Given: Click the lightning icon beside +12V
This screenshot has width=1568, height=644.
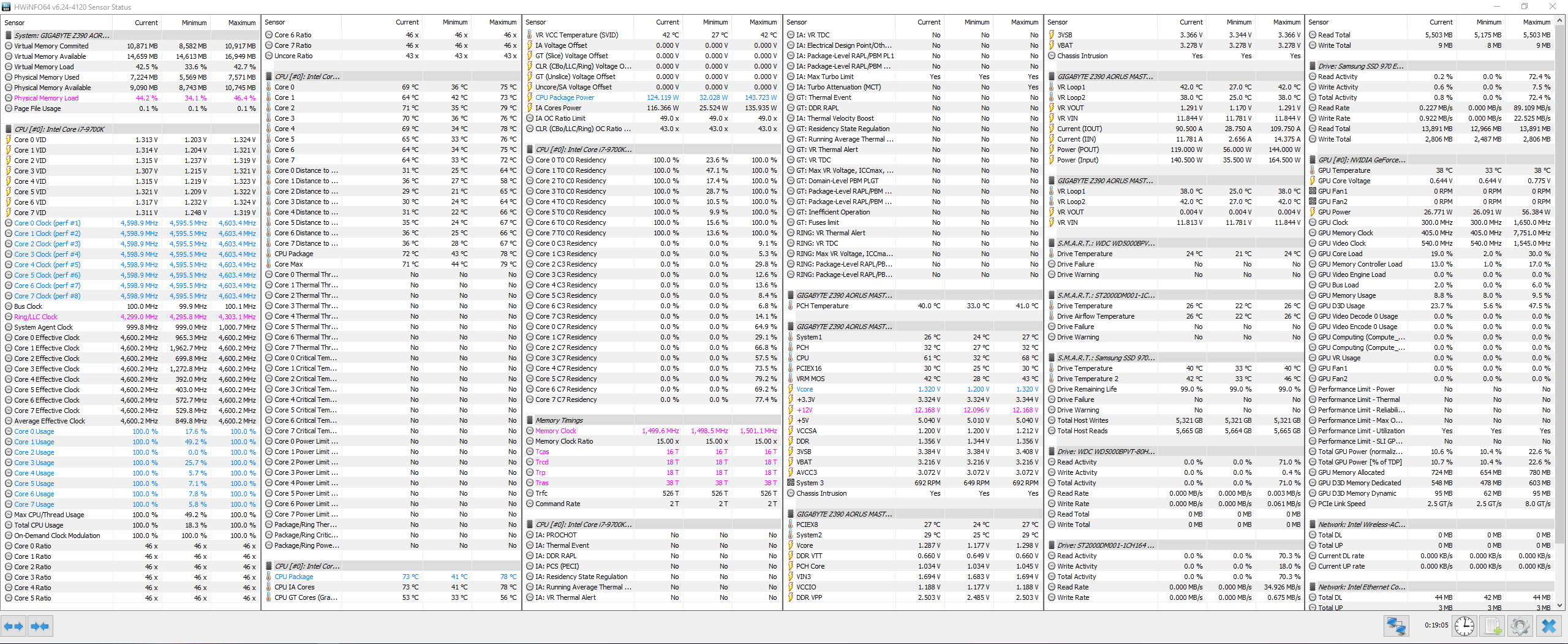Looking at the screenshot, I should pyautogui.click(x=791, y=410).
